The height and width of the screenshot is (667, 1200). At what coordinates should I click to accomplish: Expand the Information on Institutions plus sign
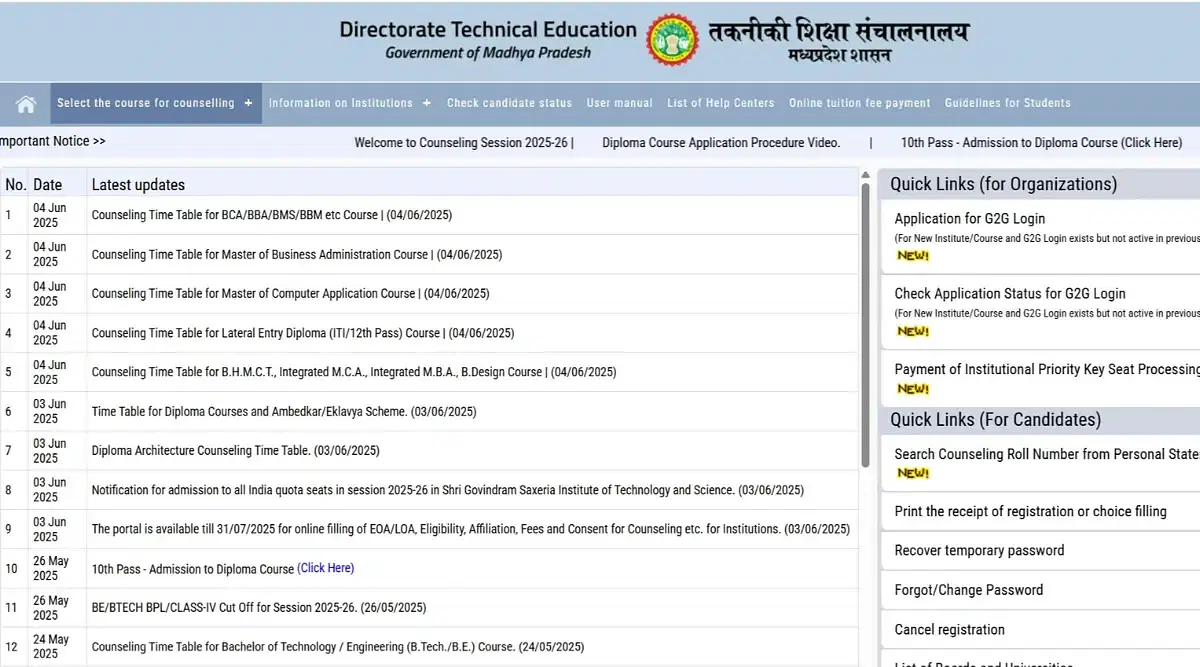coord(427,103)
